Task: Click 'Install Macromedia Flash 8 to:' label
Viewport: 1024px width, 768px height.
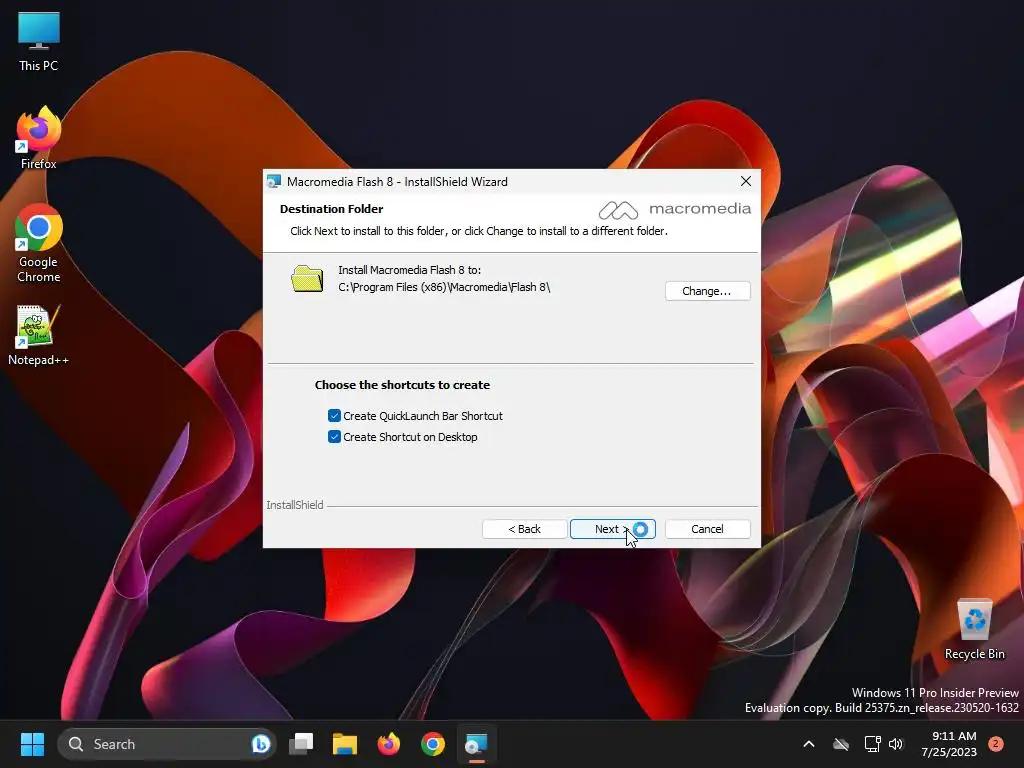Action: tap(409, 270)
